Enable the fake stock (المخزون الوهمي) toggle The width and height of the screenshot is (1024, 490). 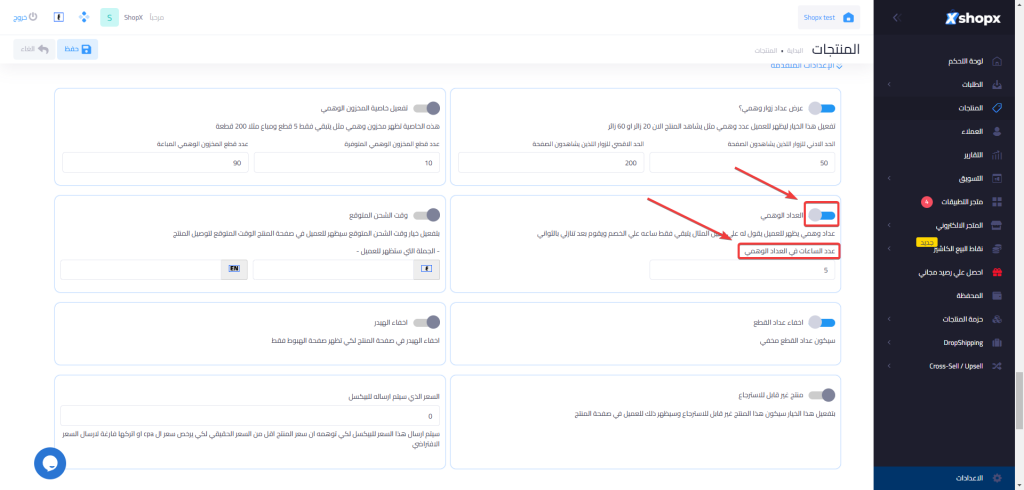[427, 108]
